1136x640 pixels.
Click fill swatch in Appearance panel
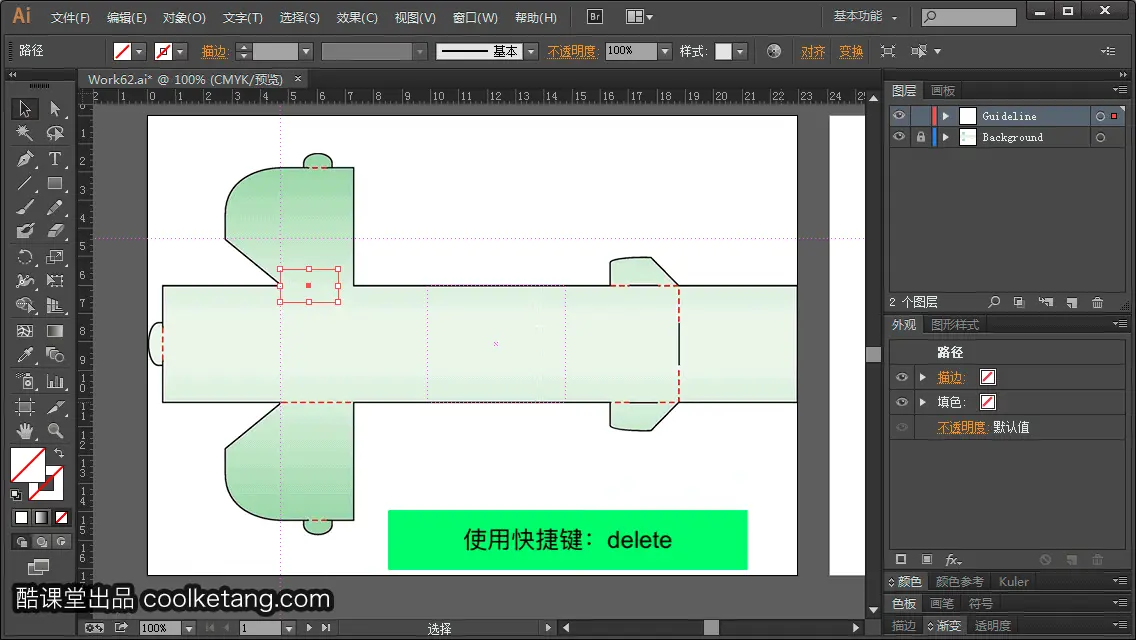pos(987,402)
